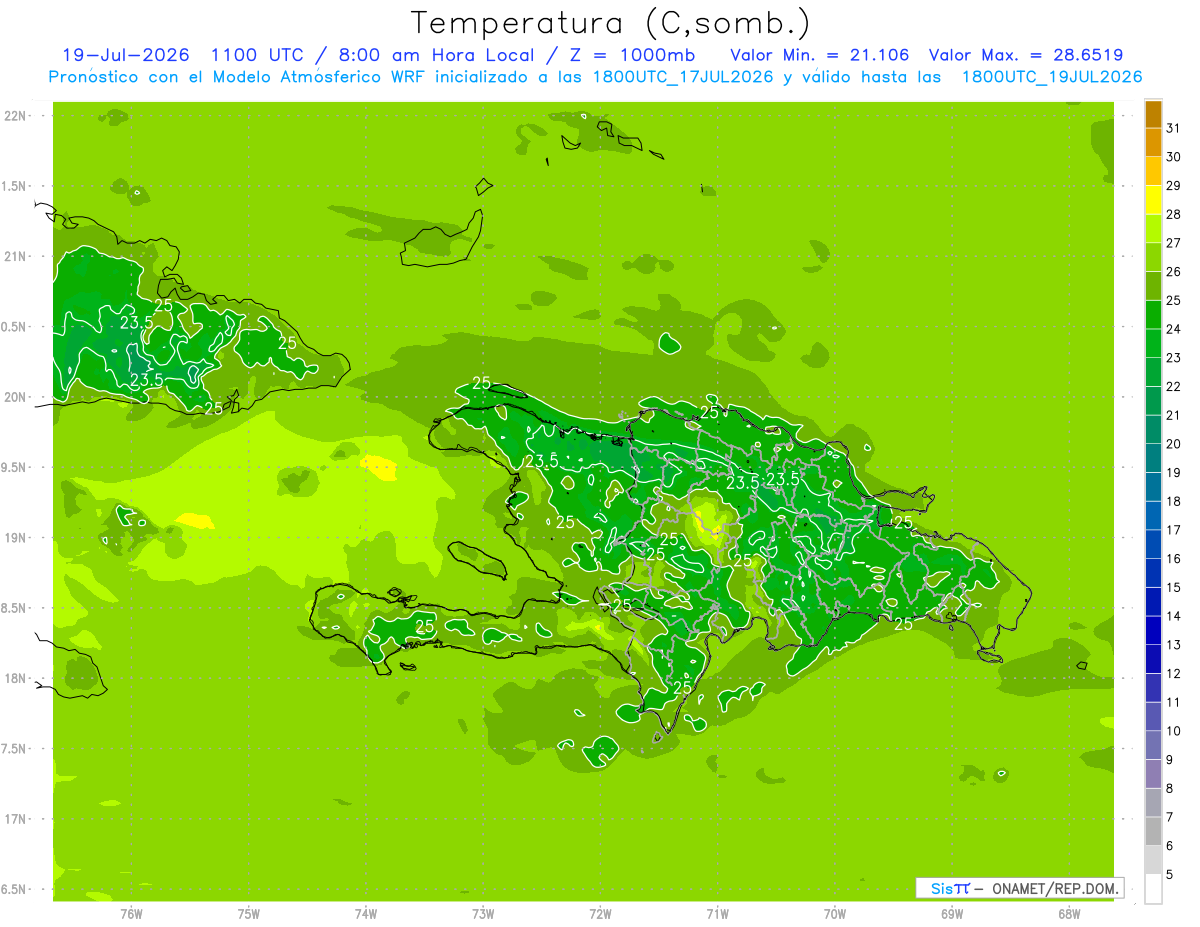Click the "1100 UTC" time text
Viewport: 1200px width, 927px height.
(256, 55)
